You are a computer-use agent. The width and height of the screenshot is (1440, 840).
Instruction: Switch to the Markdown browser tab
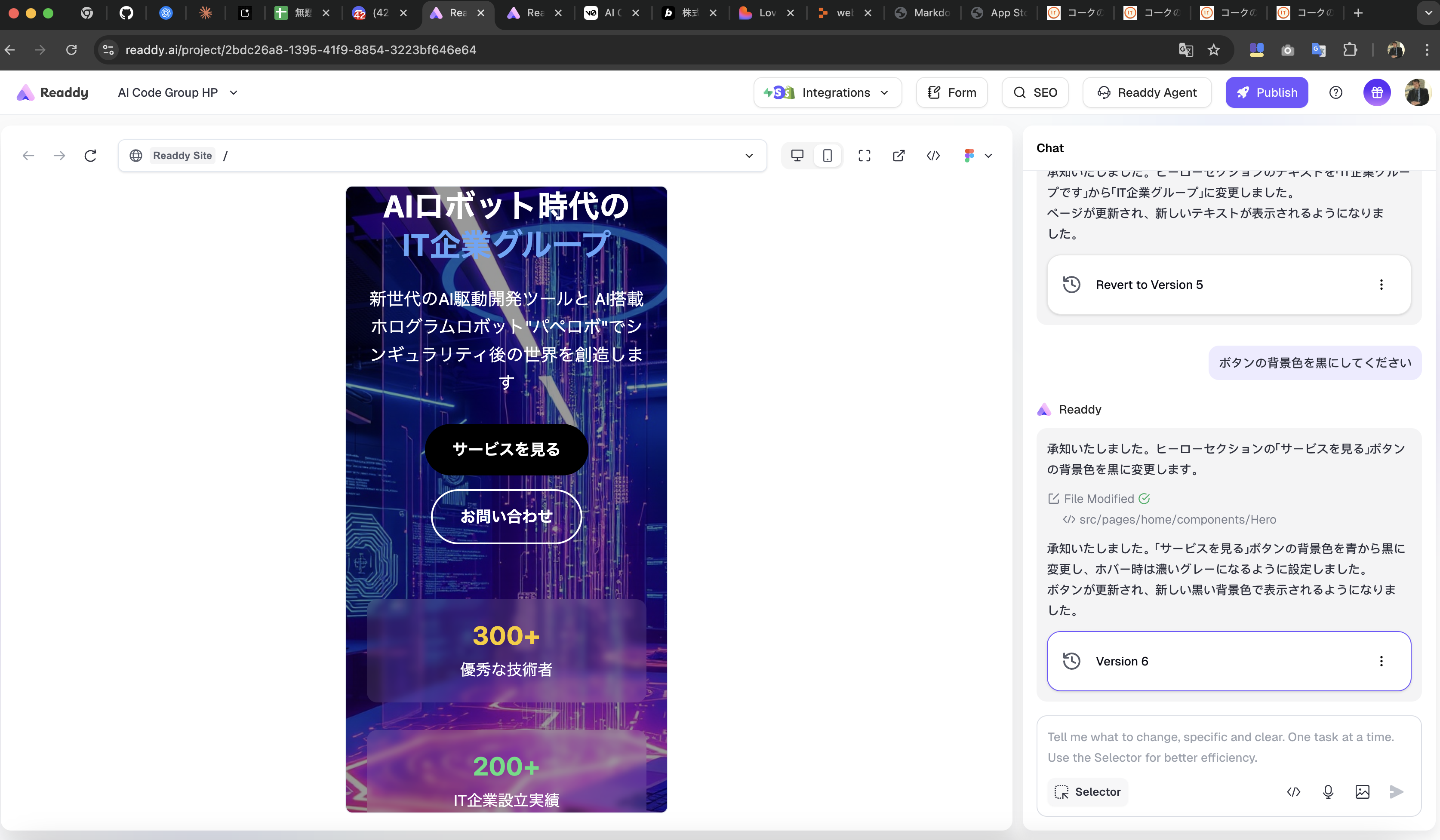point(923,12)
